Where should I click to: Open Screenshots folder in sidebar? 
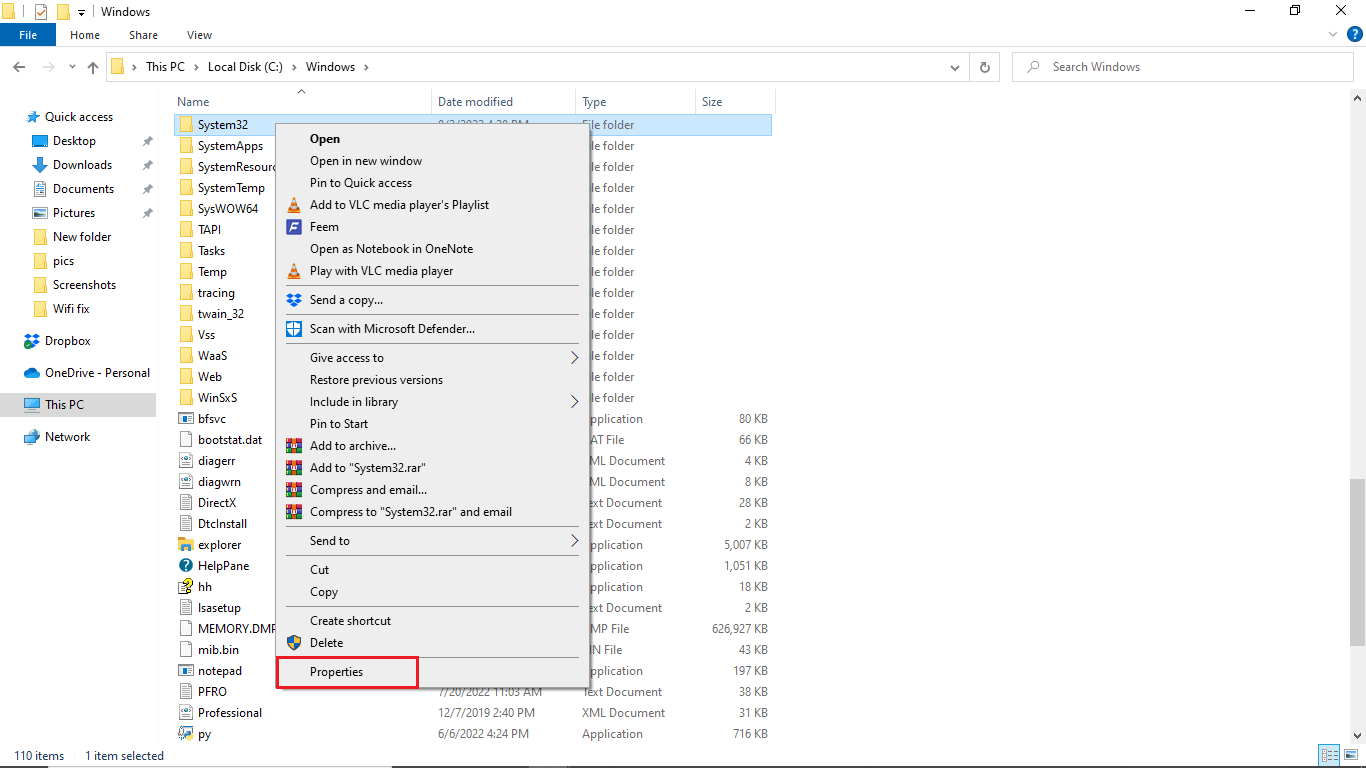[84, 285]
